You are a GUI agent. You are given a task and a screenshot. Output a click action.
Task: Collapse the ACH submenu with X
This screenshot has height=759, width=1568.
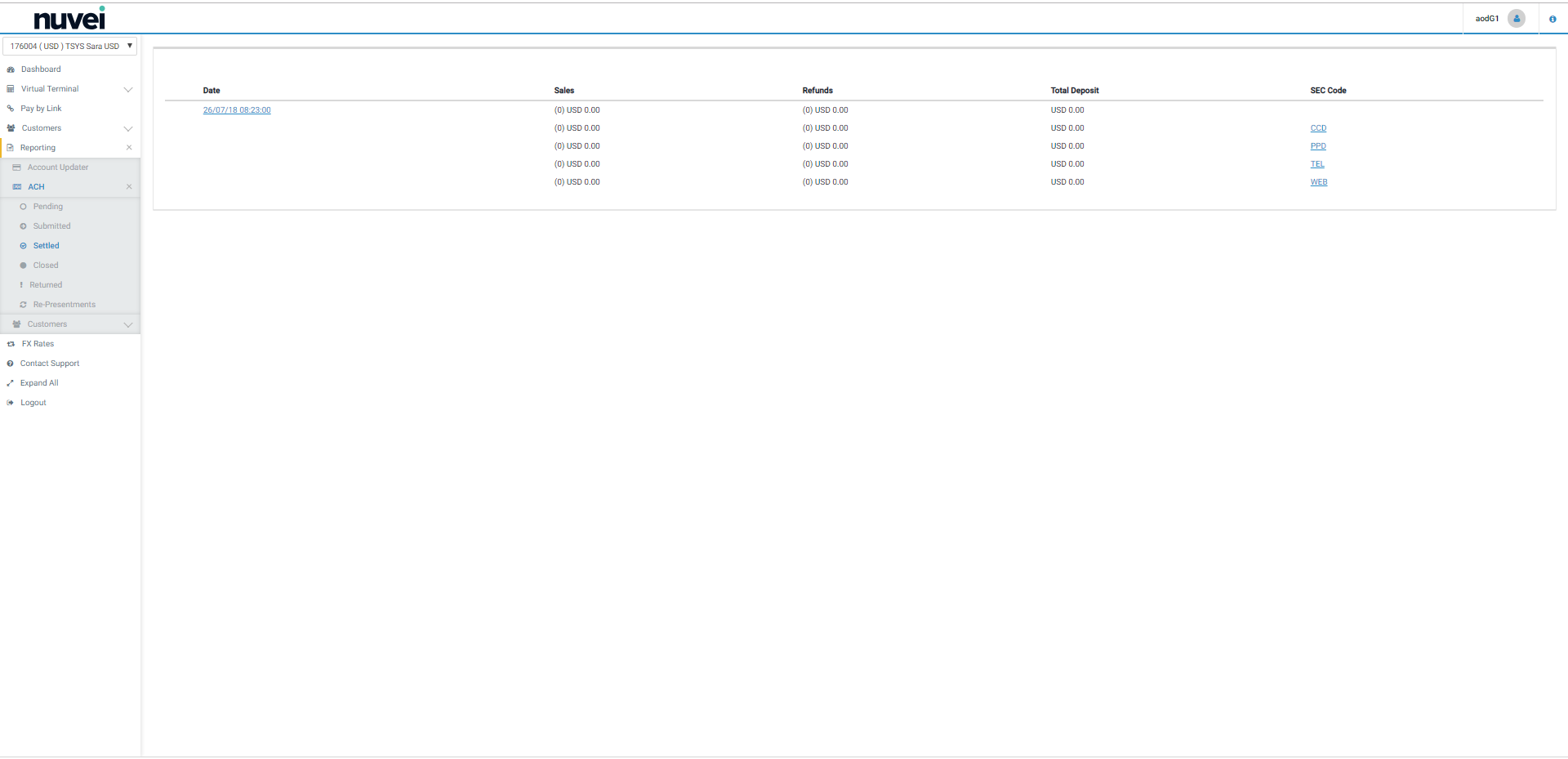[x=129, y=187]
